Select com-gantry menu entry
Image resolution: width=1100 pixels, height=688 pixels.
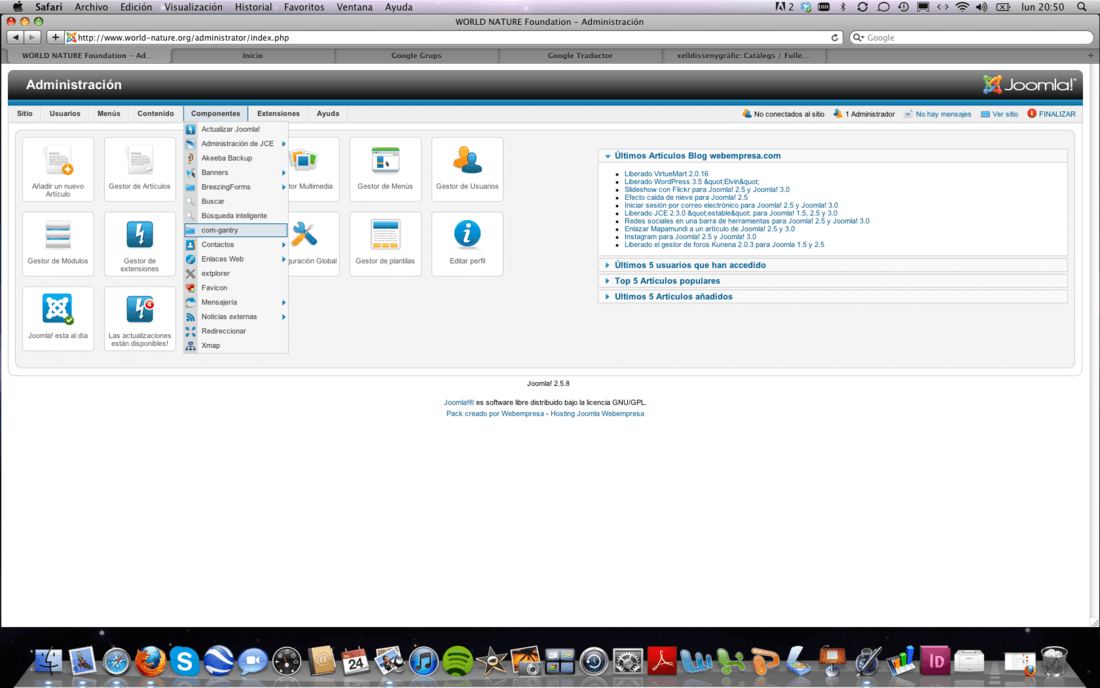pyautogui.click(x=236, y=230)
